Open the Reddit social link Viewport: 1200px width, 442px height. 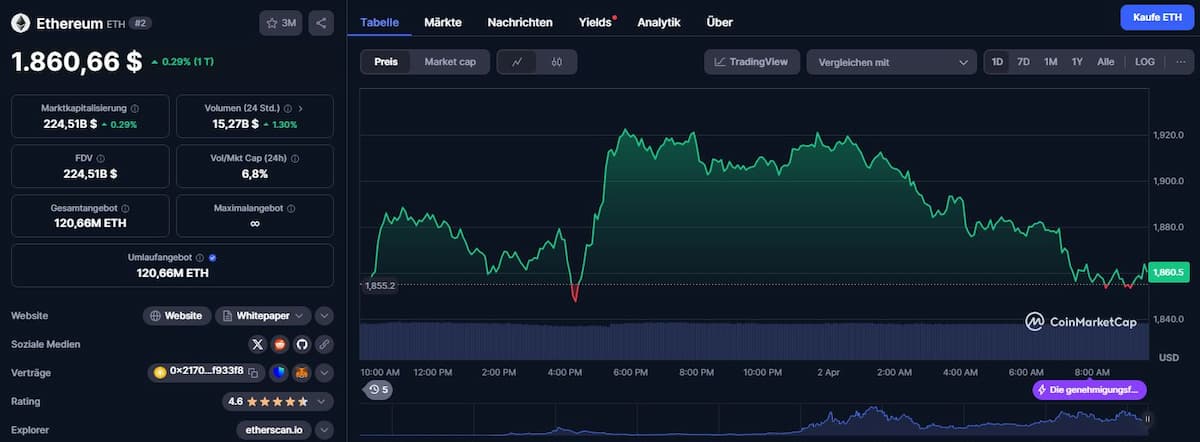pyautogui.click(x=280, y=344)
